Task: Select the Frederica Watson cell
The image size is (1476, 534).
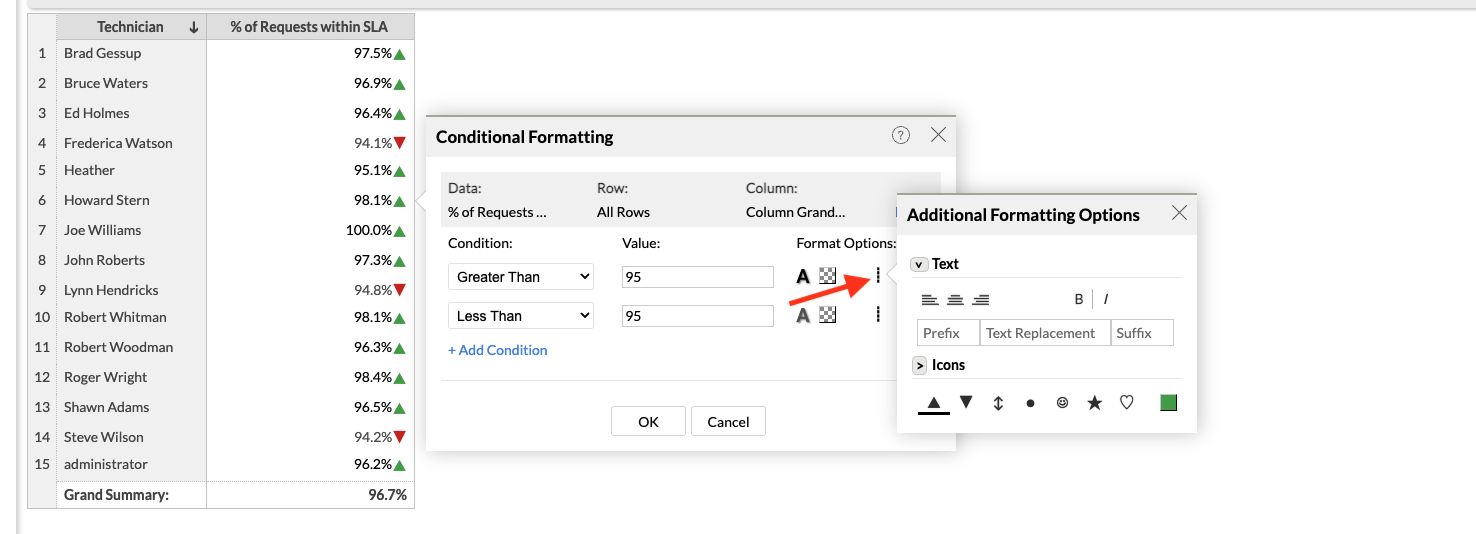Action: click(132, 143)
